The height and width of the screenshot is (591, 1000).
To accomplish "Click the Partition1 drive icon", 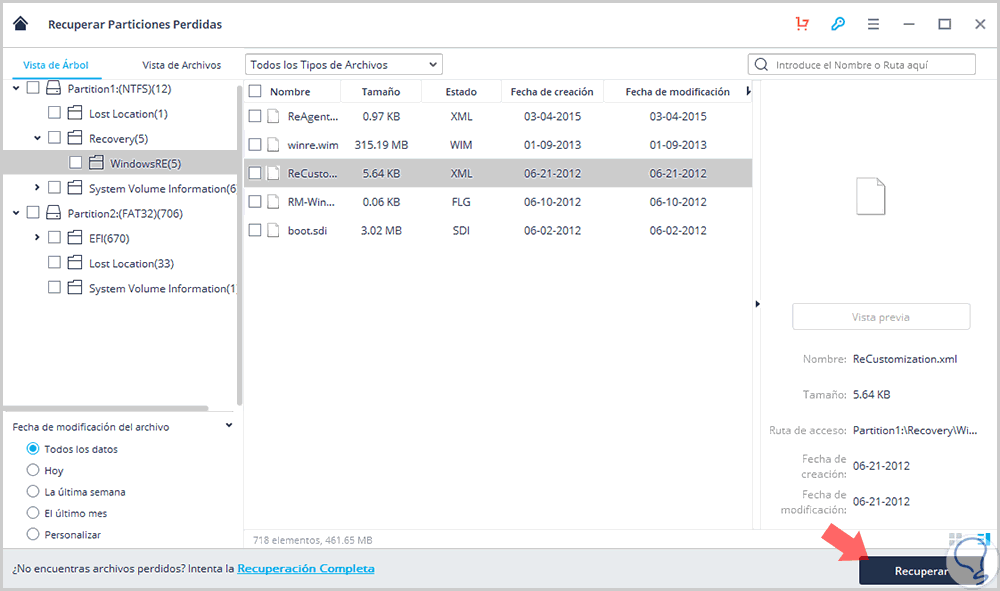I will 54,88.
